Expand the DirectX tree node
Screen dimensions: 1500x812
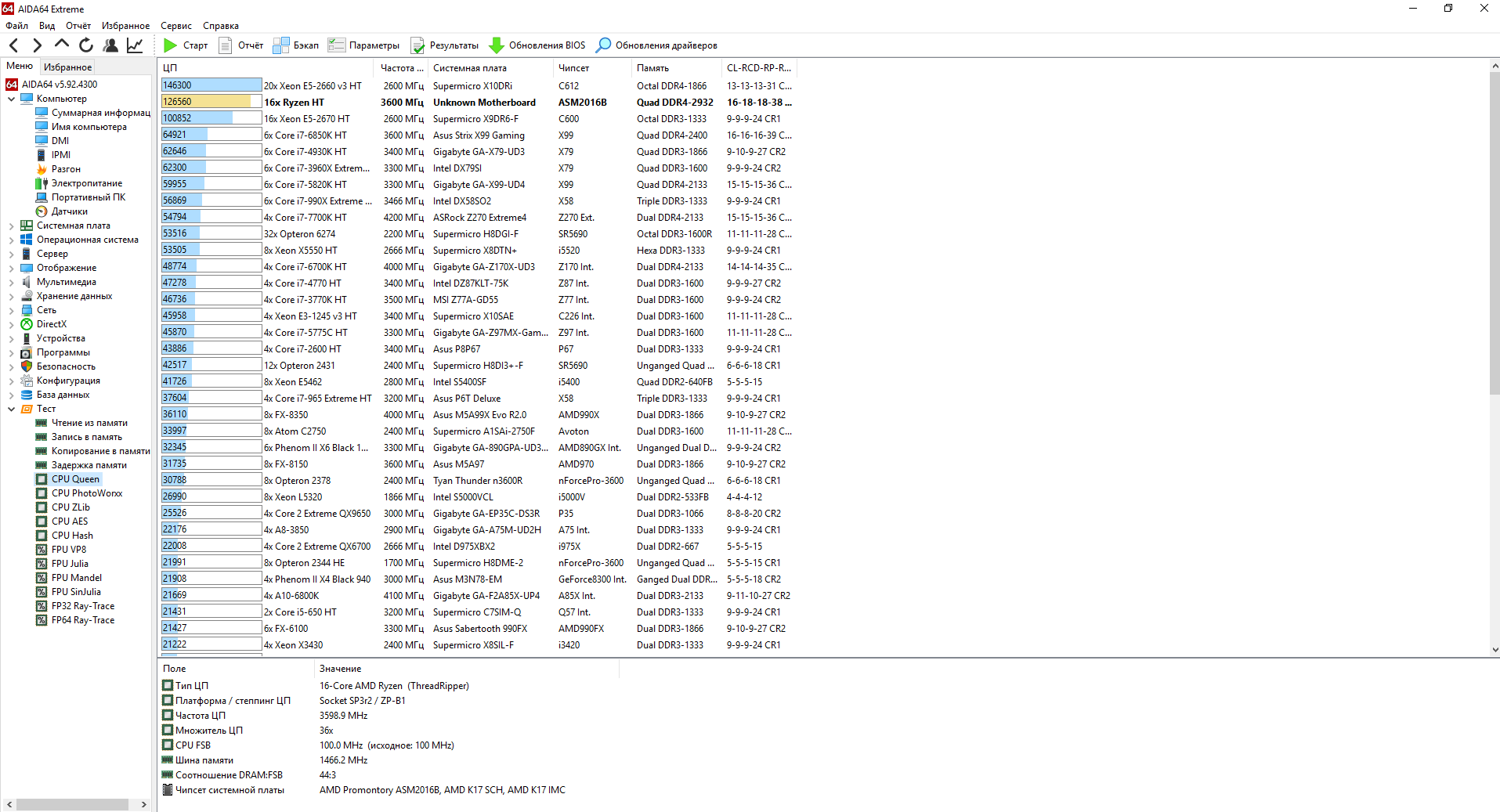point(11,324)
